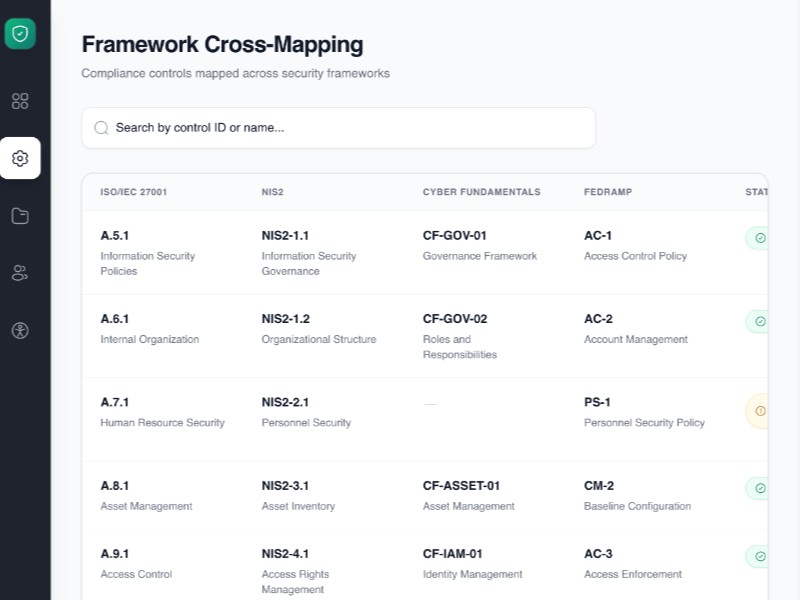Open the dashboard grid icon in sidebar
The image size is (800, 600).
(20, 101)
